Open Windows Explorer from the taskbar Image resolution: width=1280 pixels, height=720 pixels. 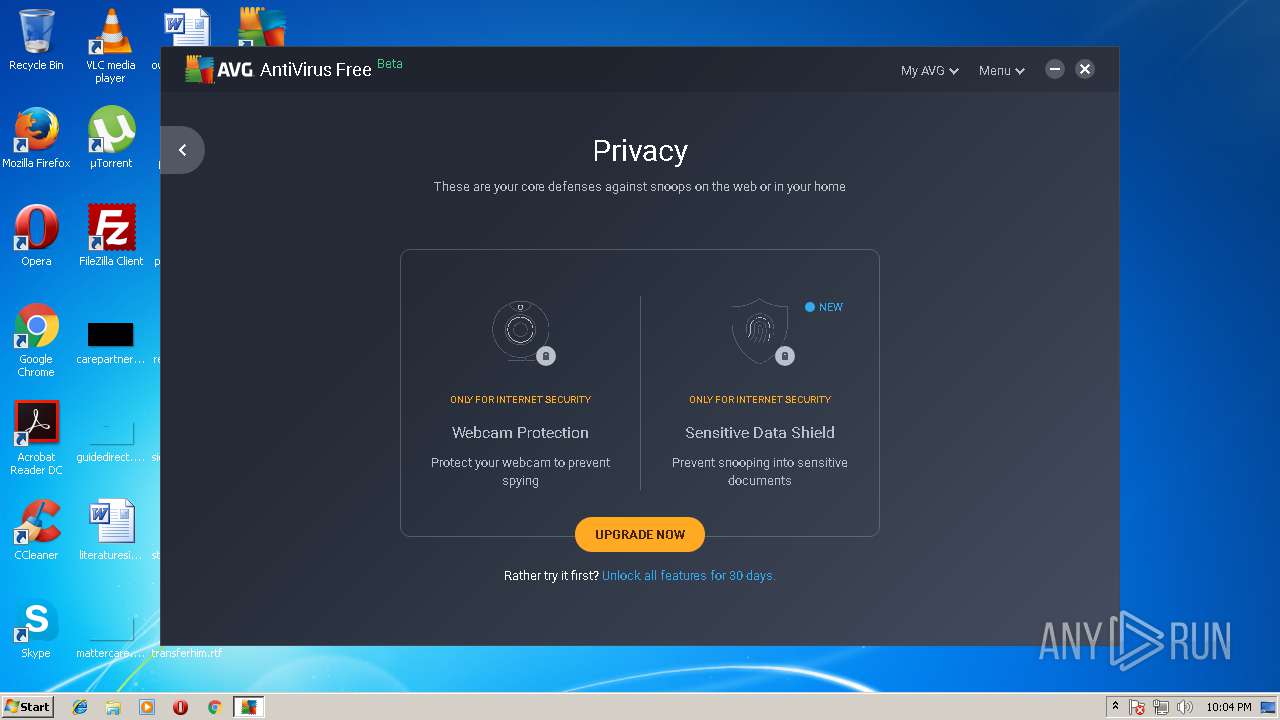tap(113, 707)
